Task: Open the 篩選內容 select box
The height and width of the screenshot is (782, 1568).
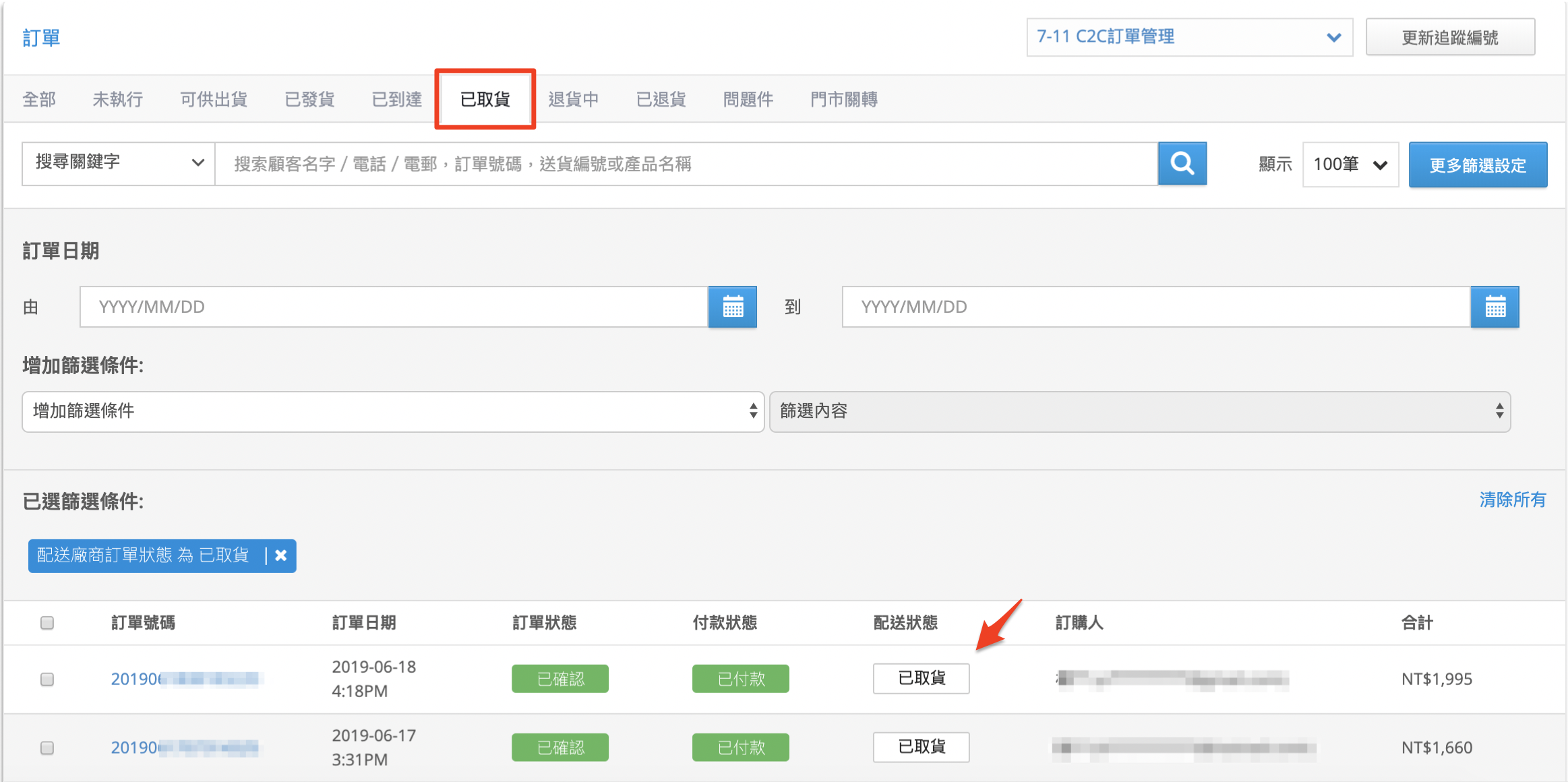Action: [1140, 411]
